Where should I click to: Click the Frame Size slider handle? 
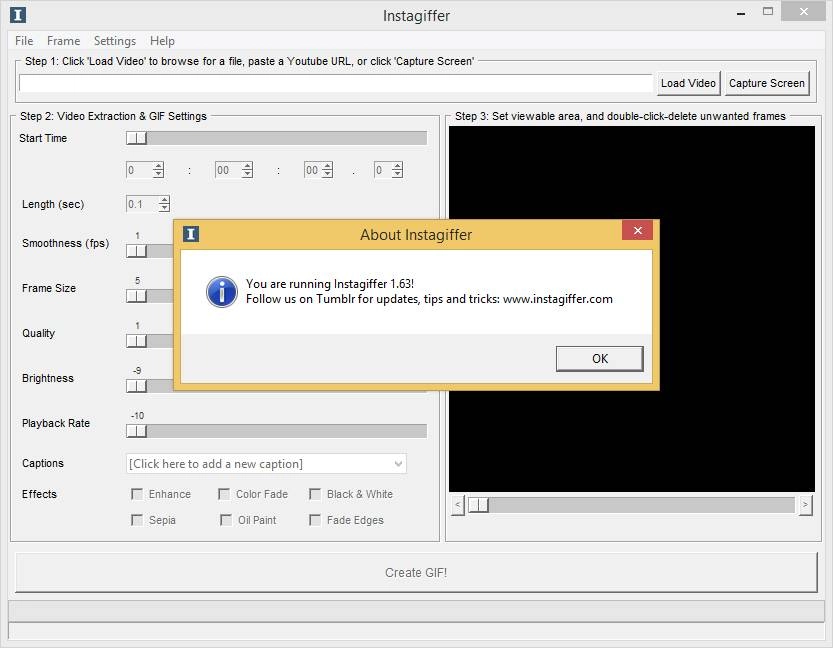pyautogui.click(x=137, y=296)
